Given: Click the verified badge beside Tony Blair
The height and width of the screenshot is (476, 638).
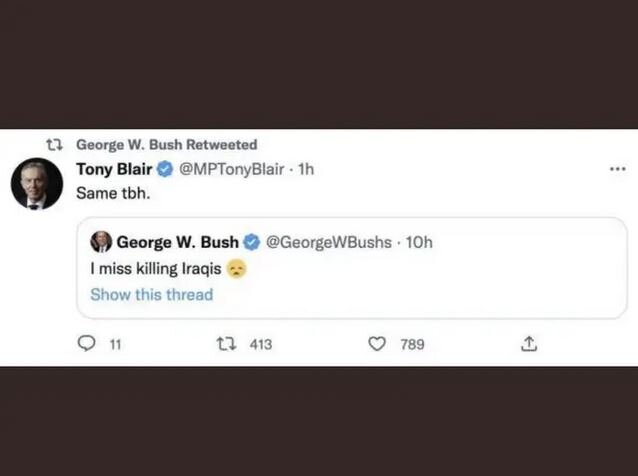Looking at the screenshot, I should click(166, 170).
